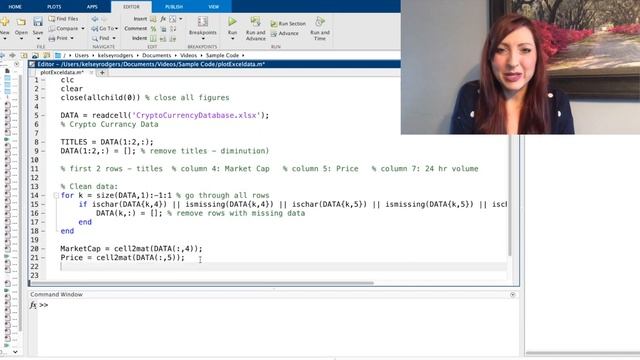Image resolution: width=640 pixels, height=360 pixels.
Task: Toggle breakpoint on line 5
Action: pyautogui.click(x=43, y=116)
